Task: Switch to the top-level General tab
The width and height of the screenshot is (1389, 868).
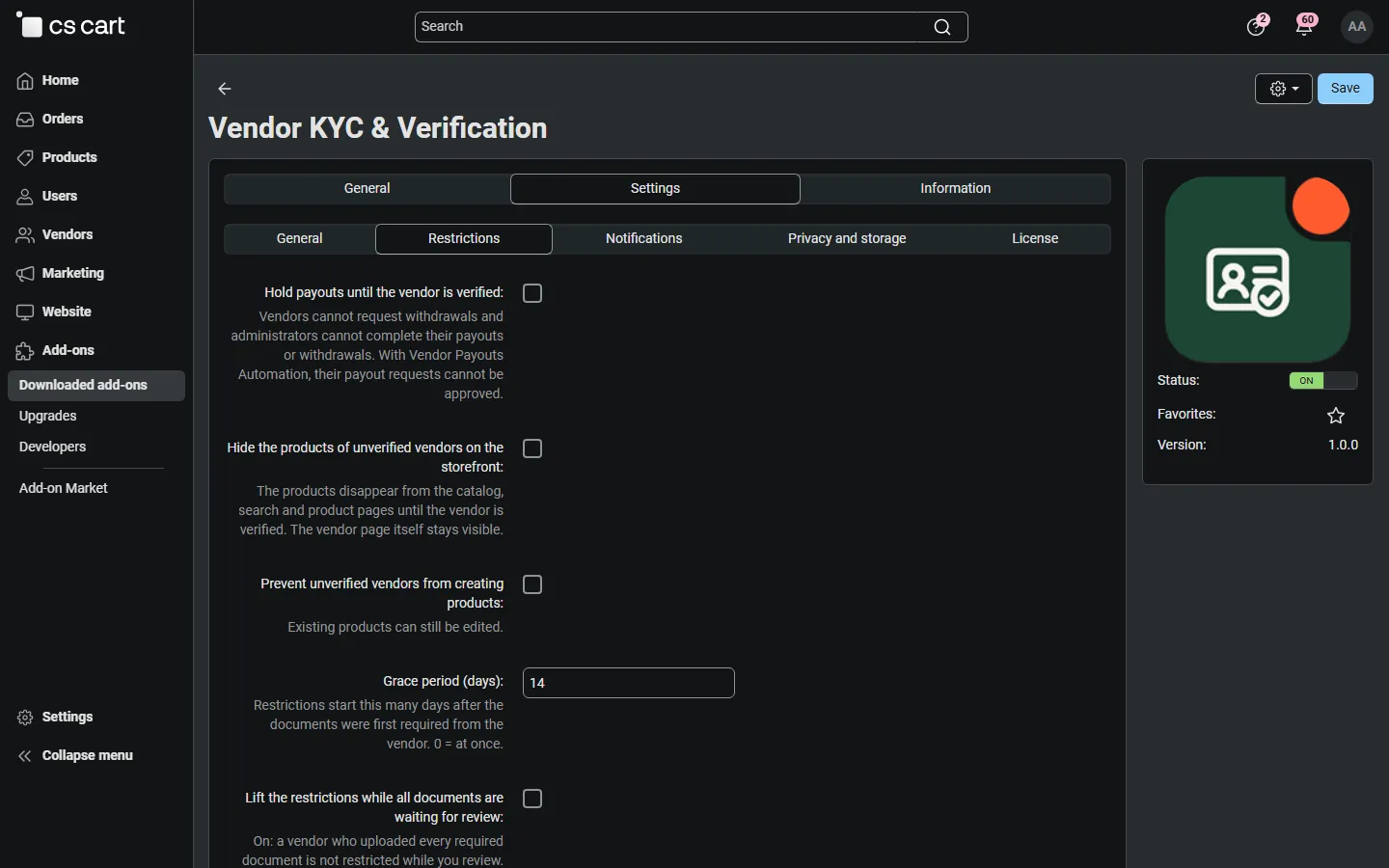Action: coord(368,189)
